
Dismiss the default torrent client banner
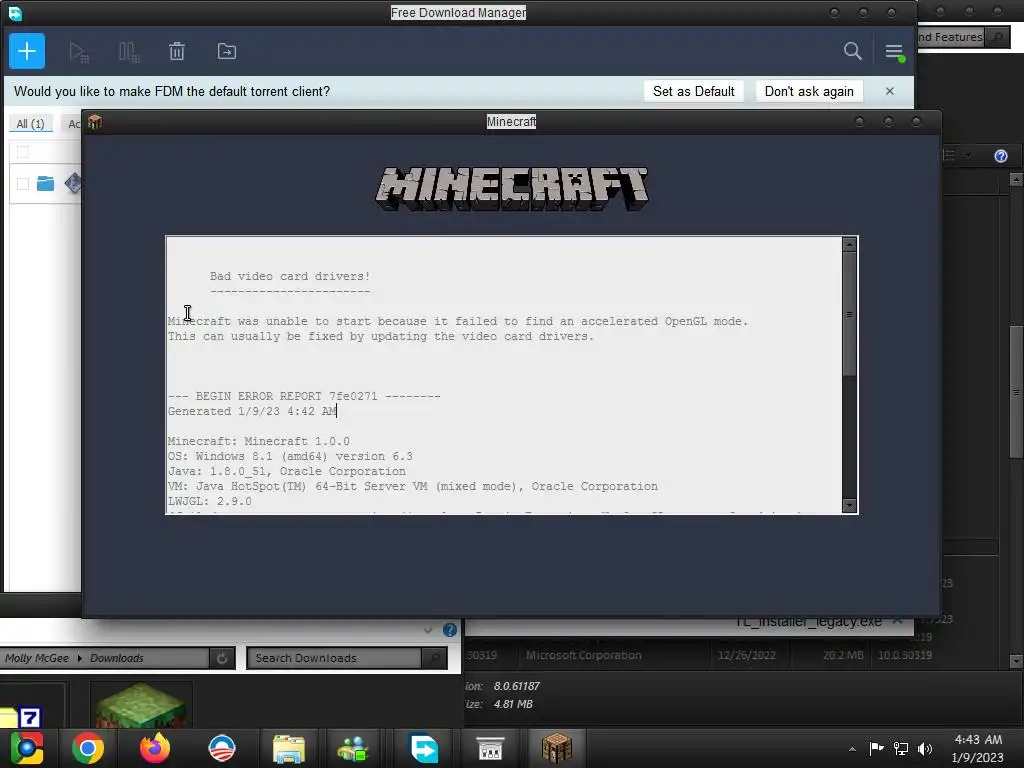(x=889, y=91)
